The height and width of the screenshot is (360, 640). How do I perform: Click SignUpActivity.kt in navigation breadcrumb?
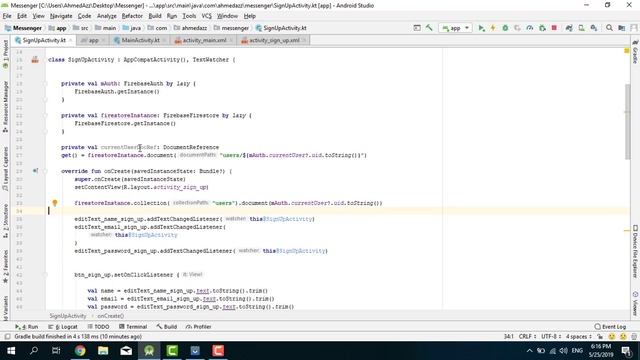tap(281, 28)
